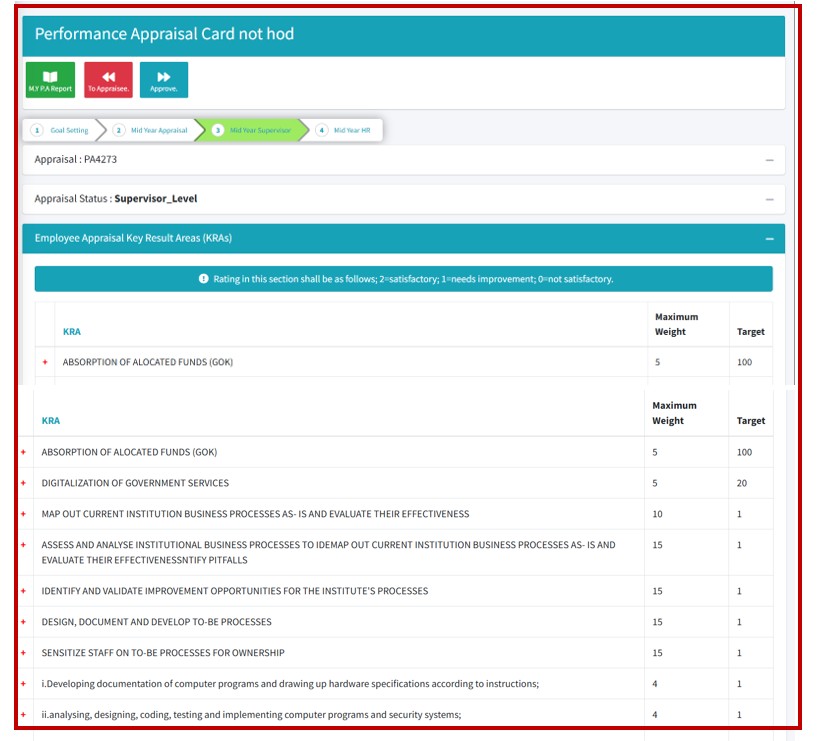Collapse the Appraisal Status panel
This screenshot has height=741, width=818.
click(x=769, y=199)
